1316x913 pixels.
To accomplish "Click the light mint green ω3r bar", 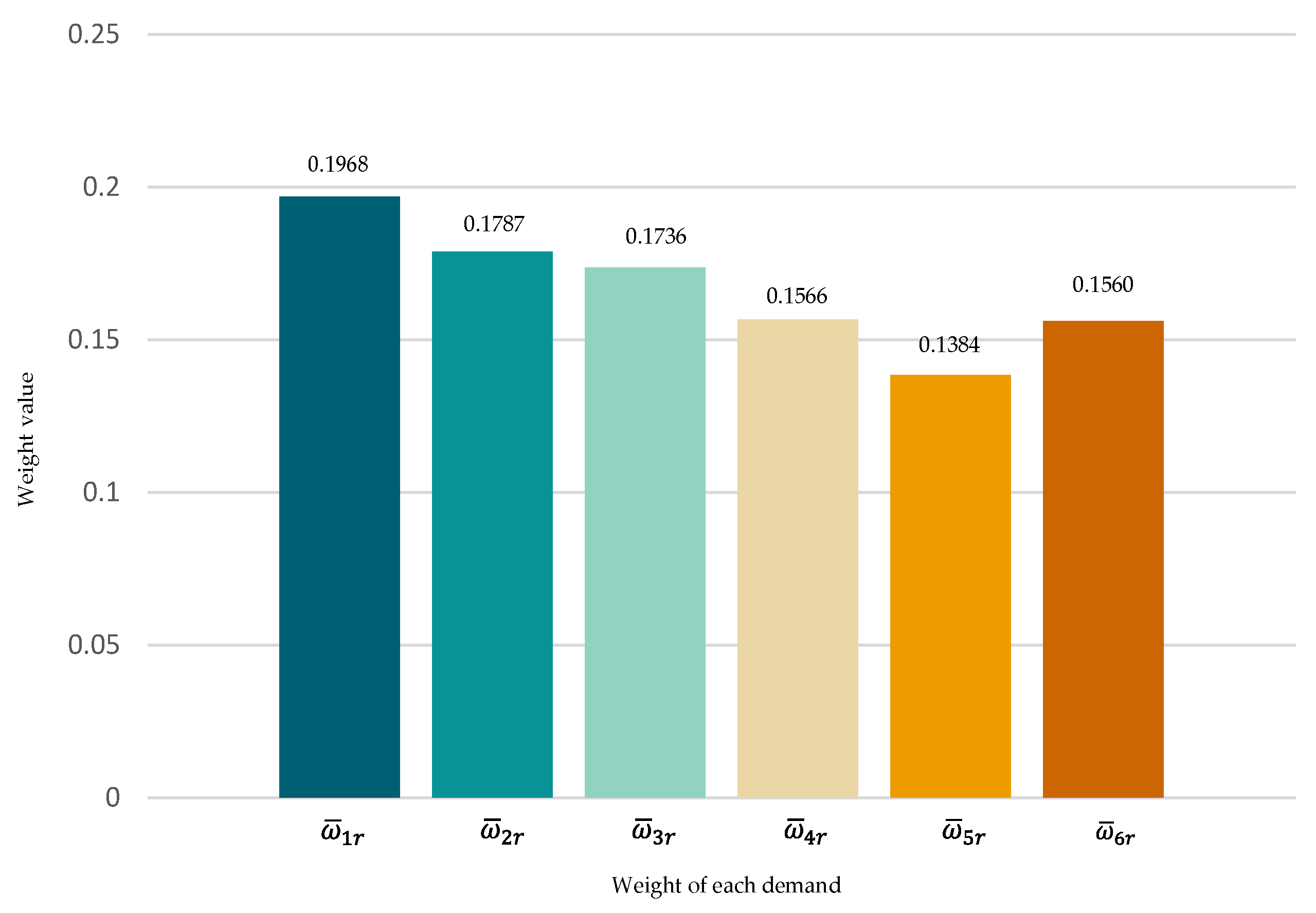I will 645,532.
